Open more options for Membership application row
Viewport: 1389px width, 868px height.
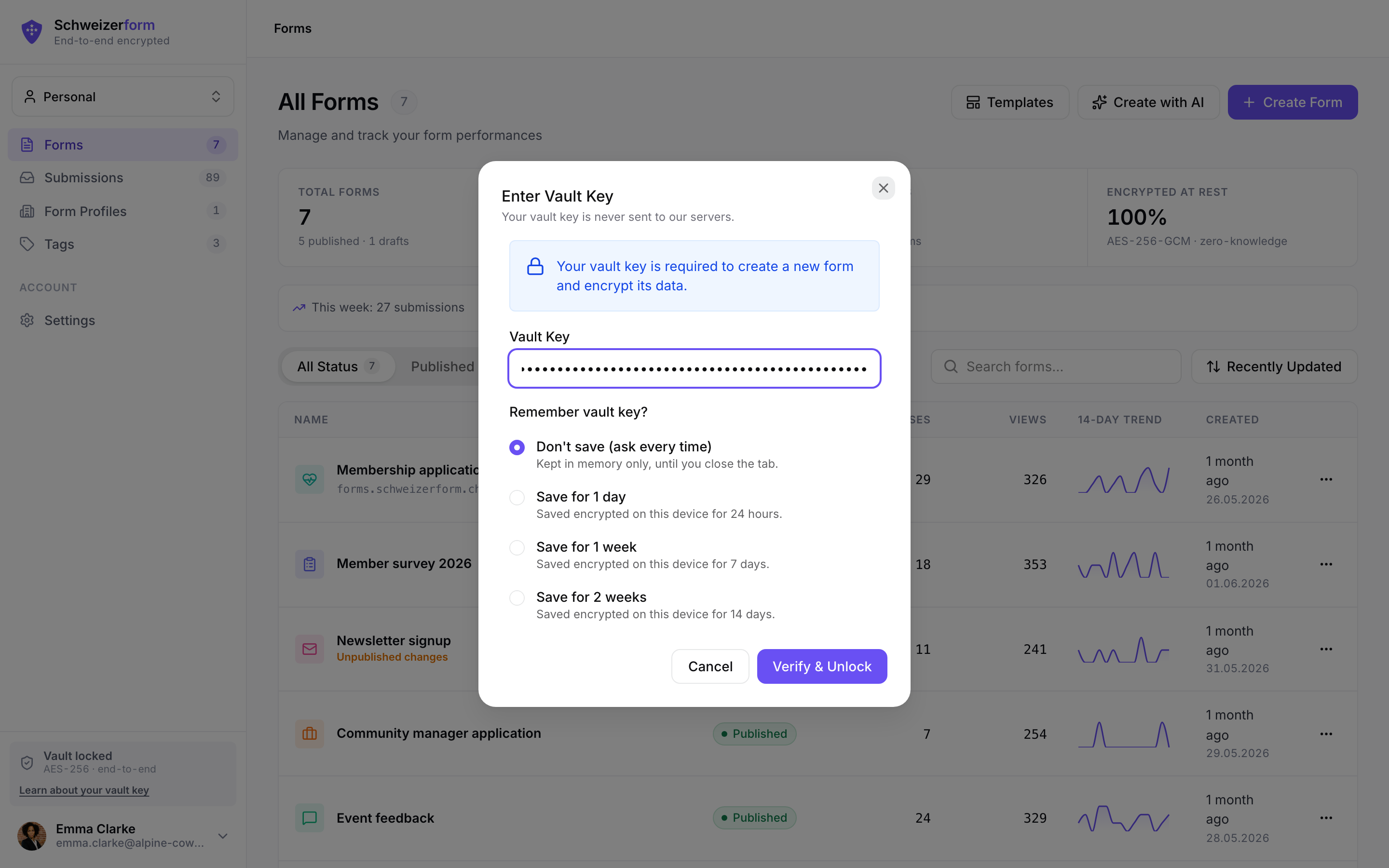pos(1326,479)
